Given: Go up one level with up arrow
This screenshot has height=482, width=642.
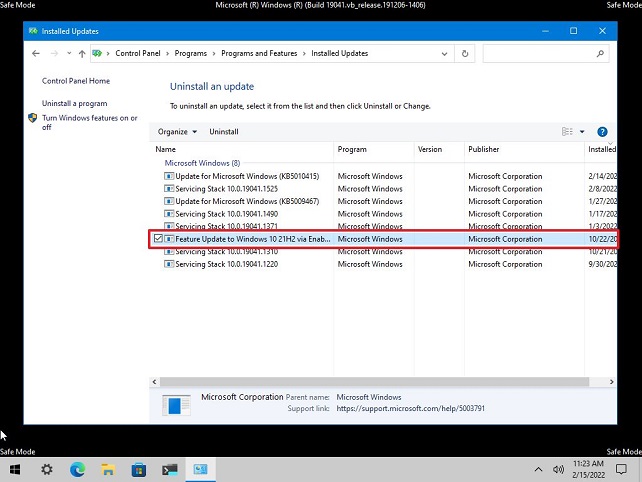Looking at the screenshot, I should (82, 54).
